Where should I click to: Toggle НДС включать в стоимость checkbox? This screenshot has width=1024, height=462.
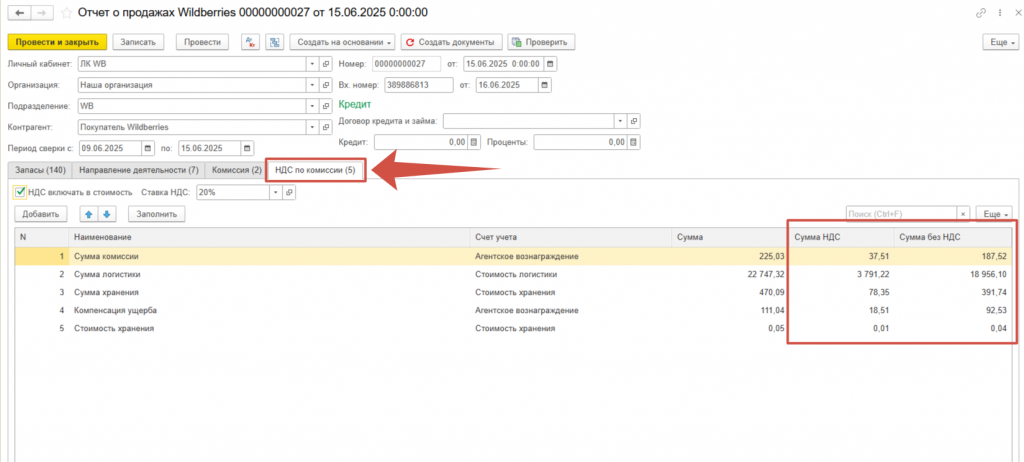pos(21,192)
